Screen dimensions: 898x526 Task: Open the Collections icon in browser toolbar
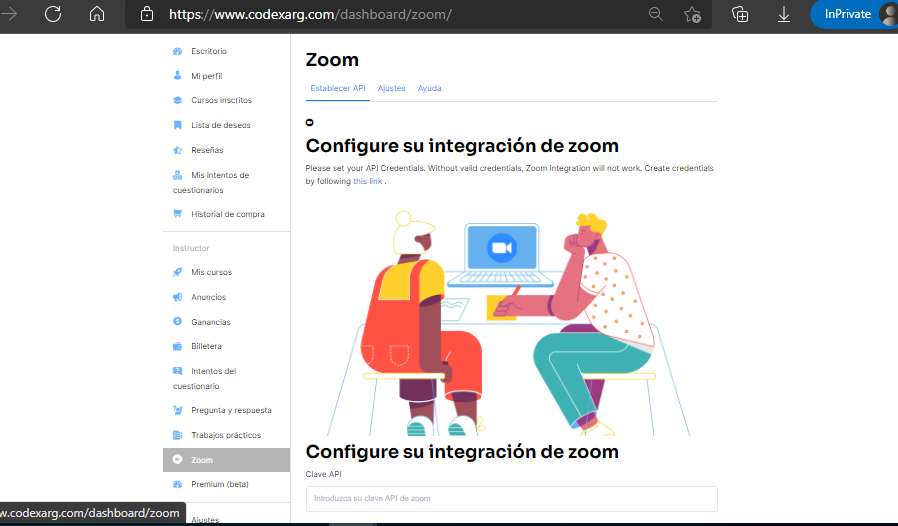click(740, 14)
